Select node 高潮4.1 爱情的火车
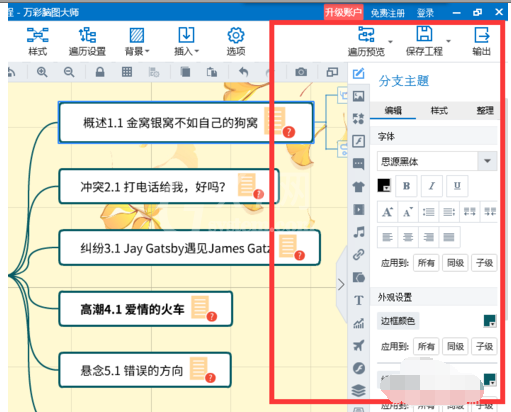This screenshot has height=412, width=511. click(146, 309)
